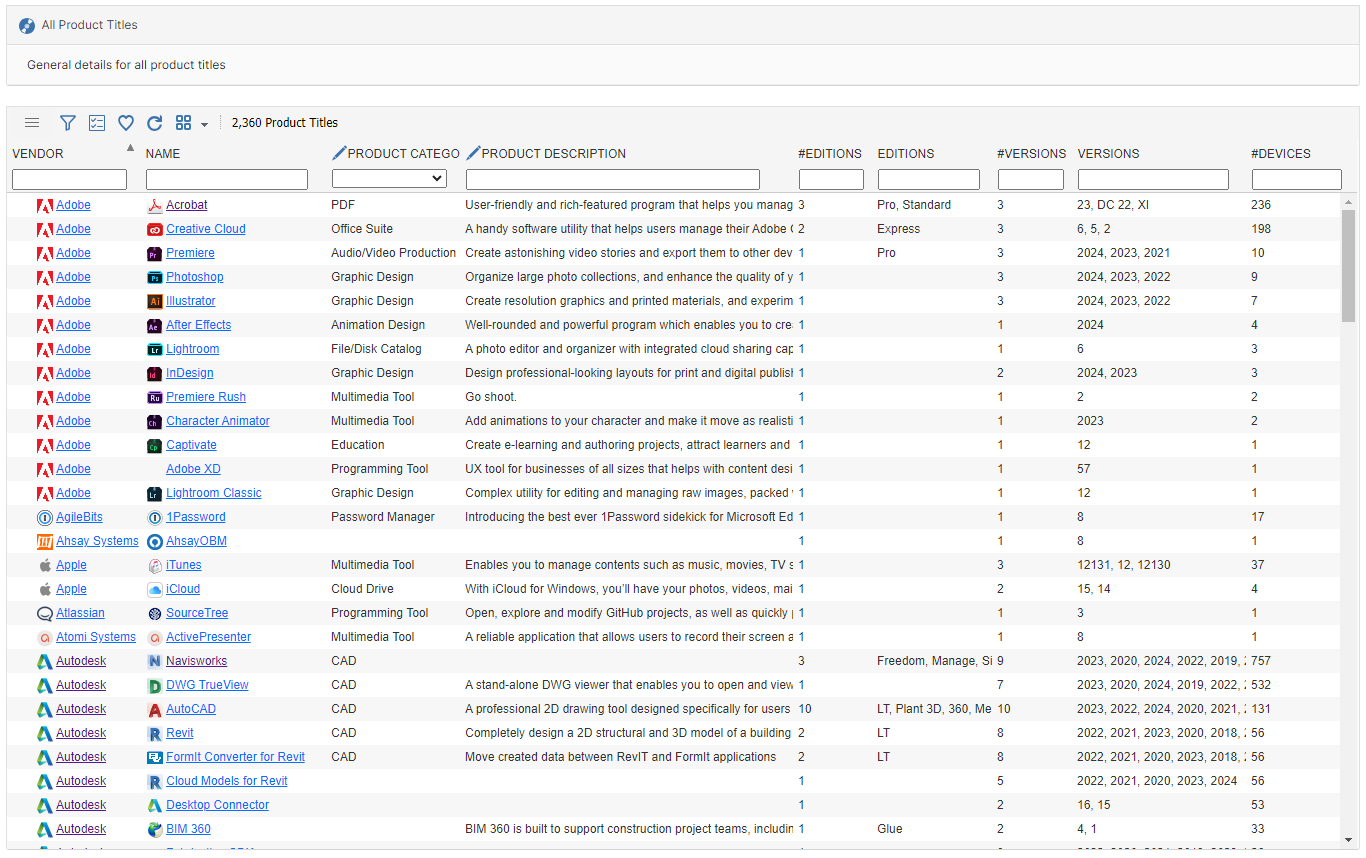Screen dimensions: 1366x858
Task: Click the SourceTree product icon
Action: tap(155, 614)
